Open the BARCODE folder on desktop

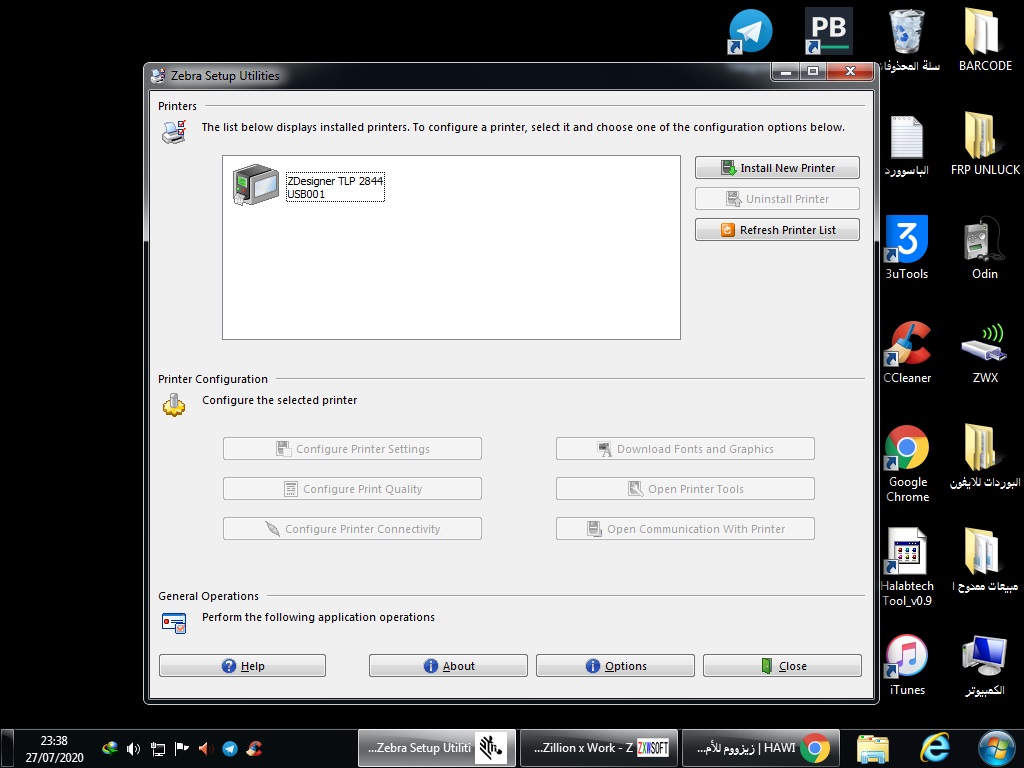tap(985, 40)
